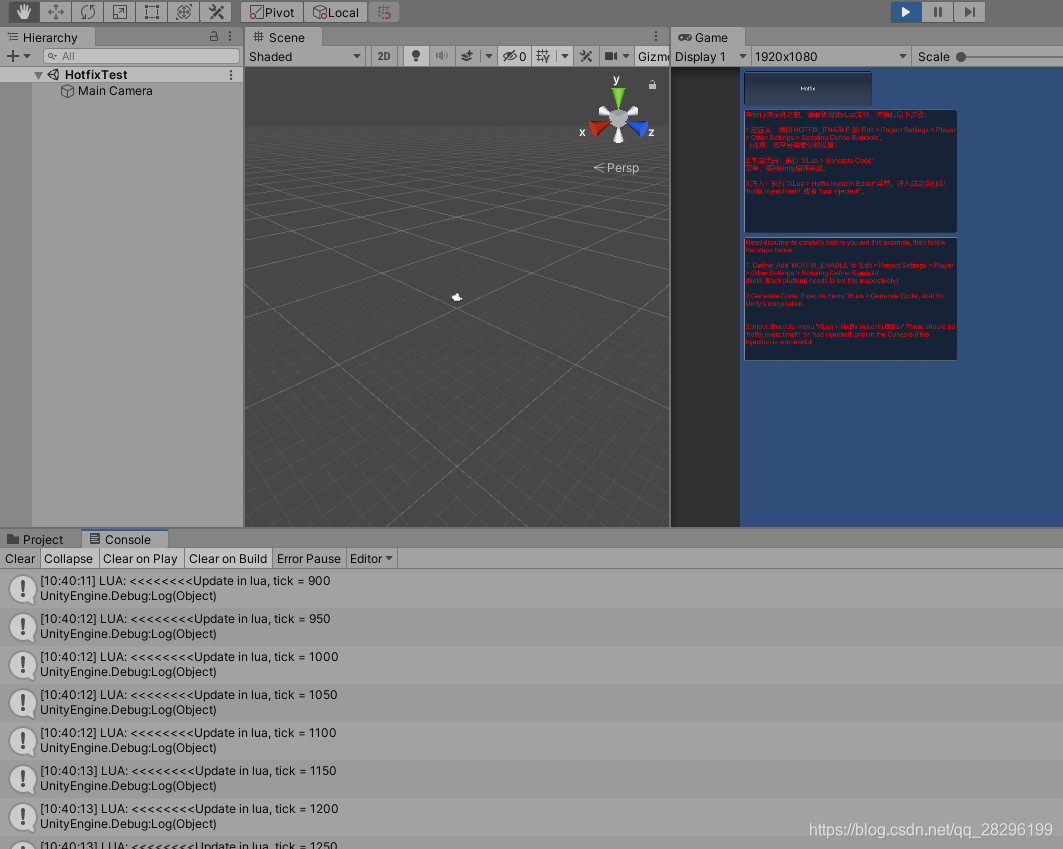
Task: Switch to the Project tab
Action: [x=35, y=540]
